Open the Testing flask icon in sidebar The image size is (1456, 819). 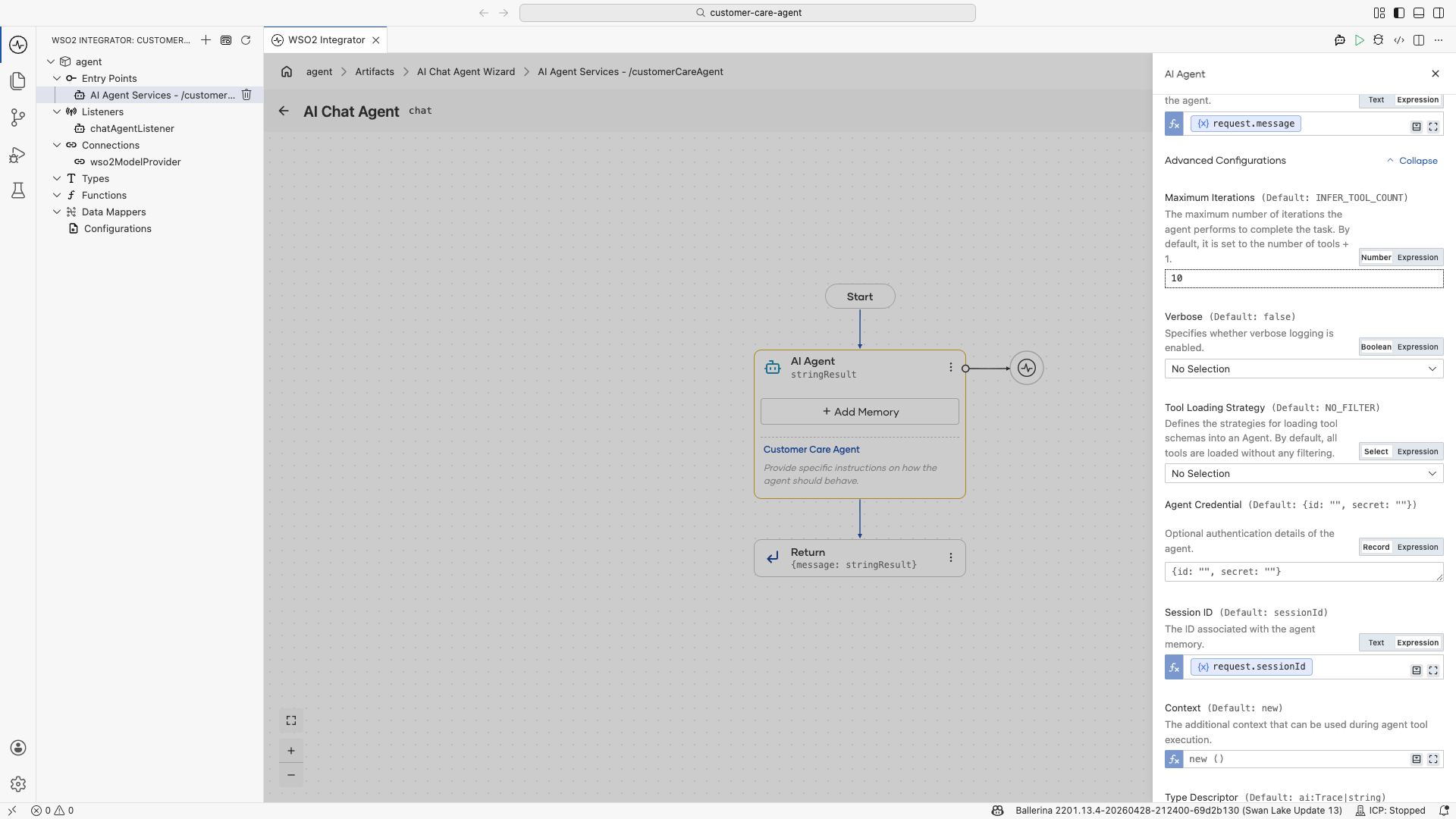pyautogui.click(x=18, y=190)
